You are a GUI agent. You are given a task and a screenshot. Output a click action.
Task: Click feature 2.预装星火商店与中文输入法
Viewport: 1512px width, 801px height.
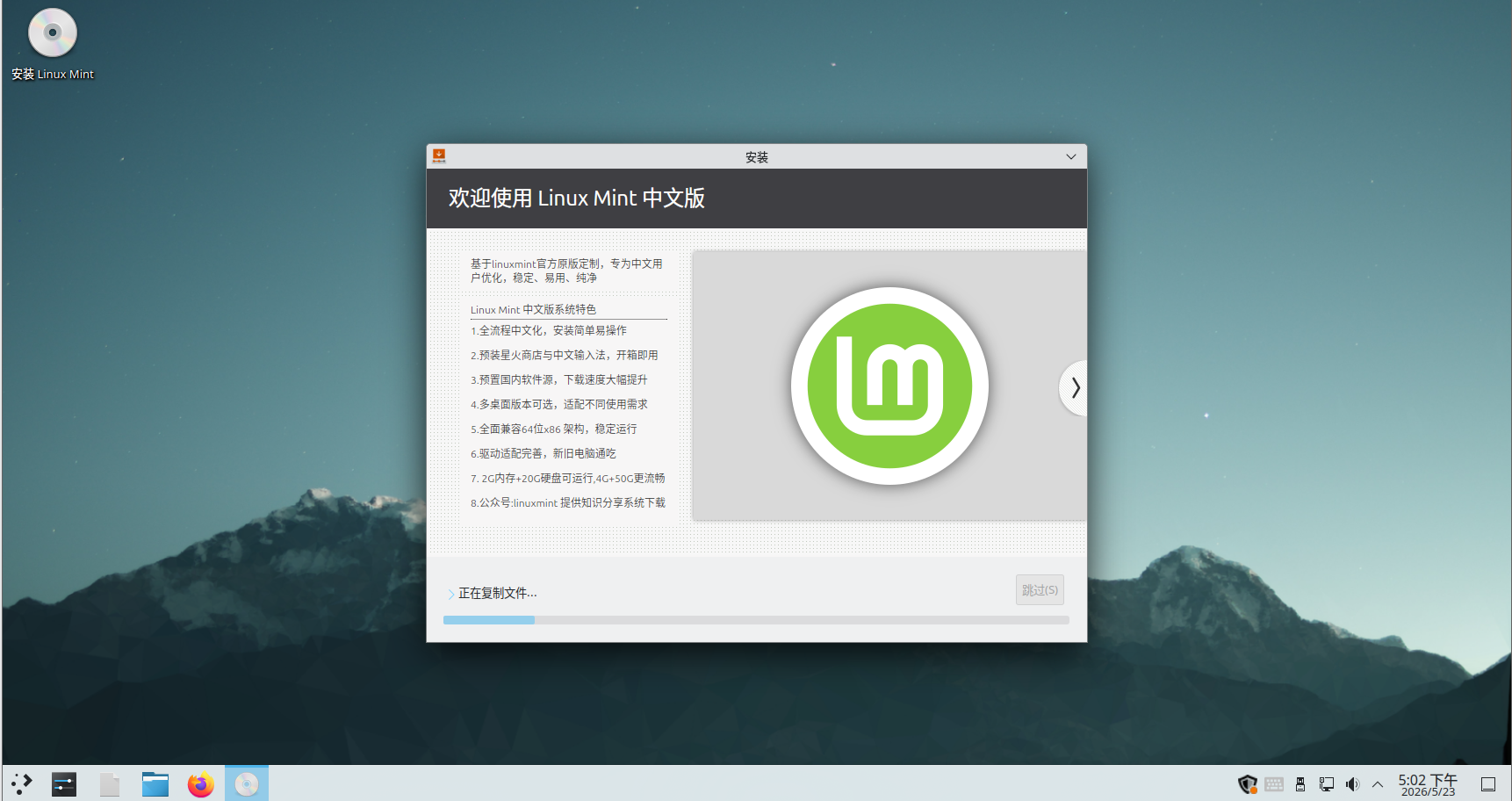tap(565, 355)
